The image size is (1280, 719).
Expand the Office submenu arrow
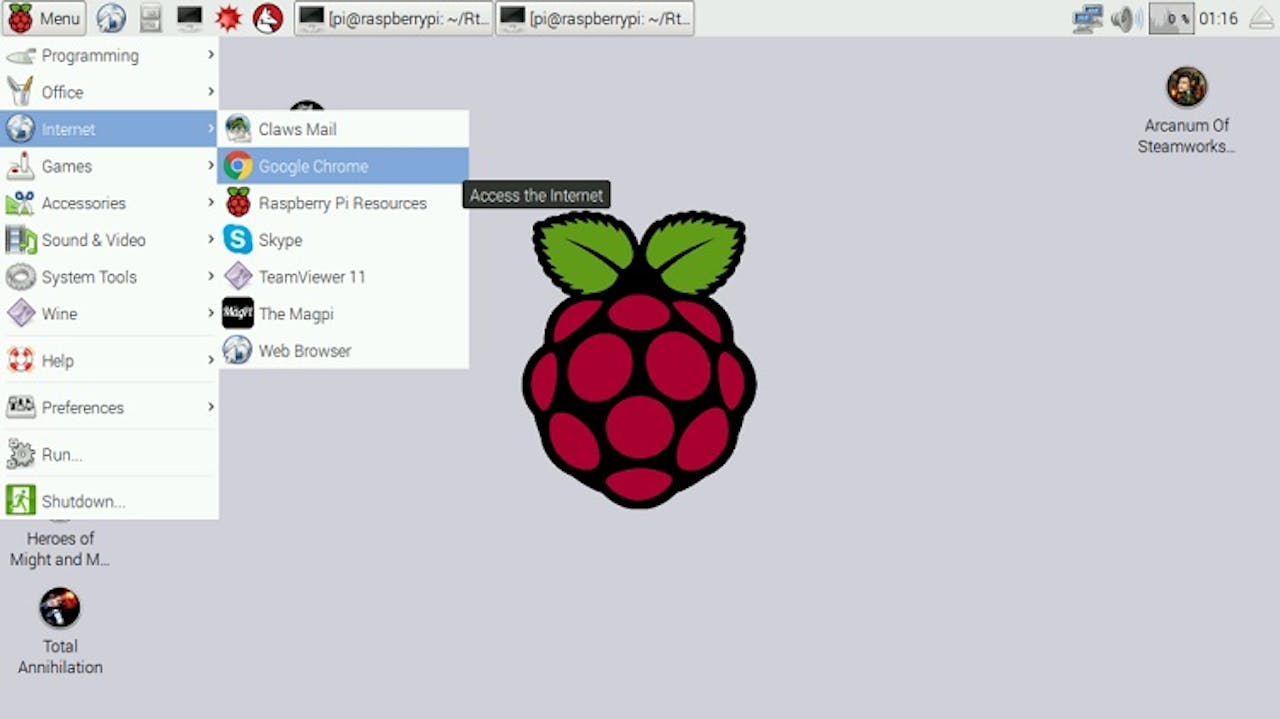point(210,92)
